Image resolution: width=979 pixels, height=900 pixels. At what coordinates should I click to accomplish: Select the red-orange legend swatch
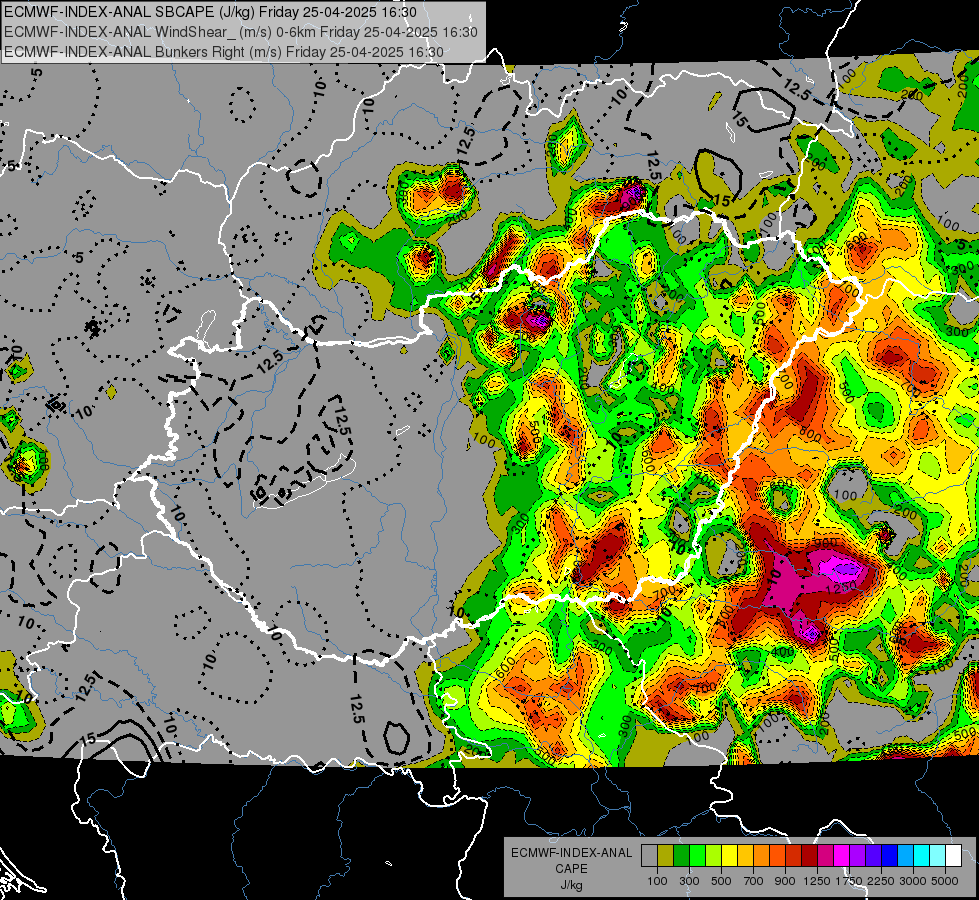pyautogui.click(x=777, y=856)
